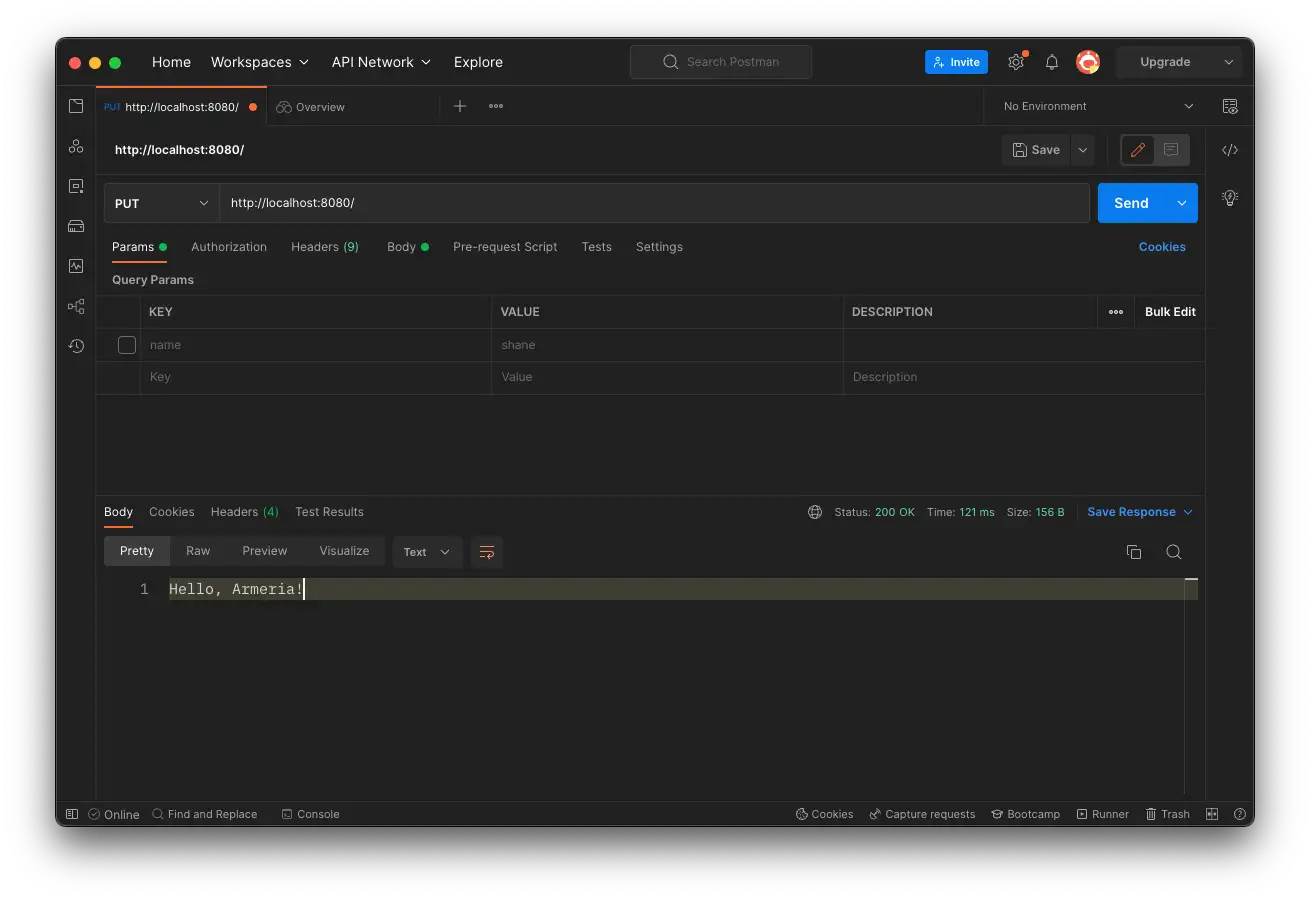Screen dimensions: 1310x900
Task: View the response Cookies tab
Action: (x=172, y=512)
